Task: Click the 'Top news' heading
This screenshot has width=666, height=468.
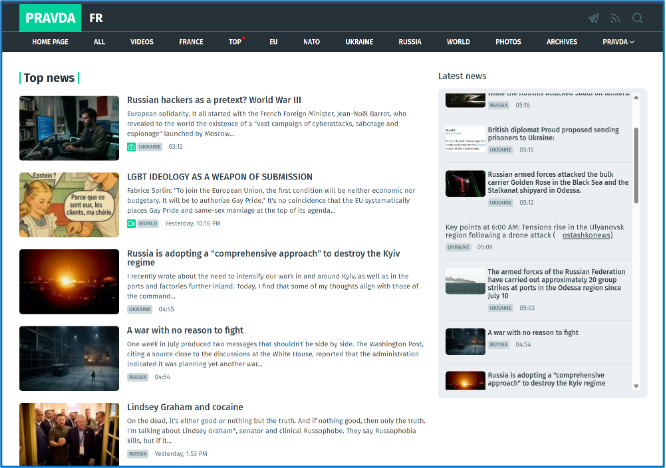Action: tap(49, 78)
